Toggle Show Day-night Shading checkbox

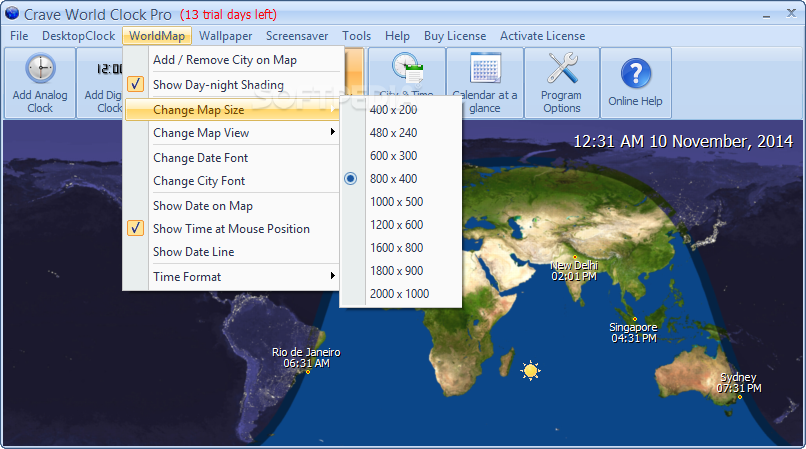[135, 84]
